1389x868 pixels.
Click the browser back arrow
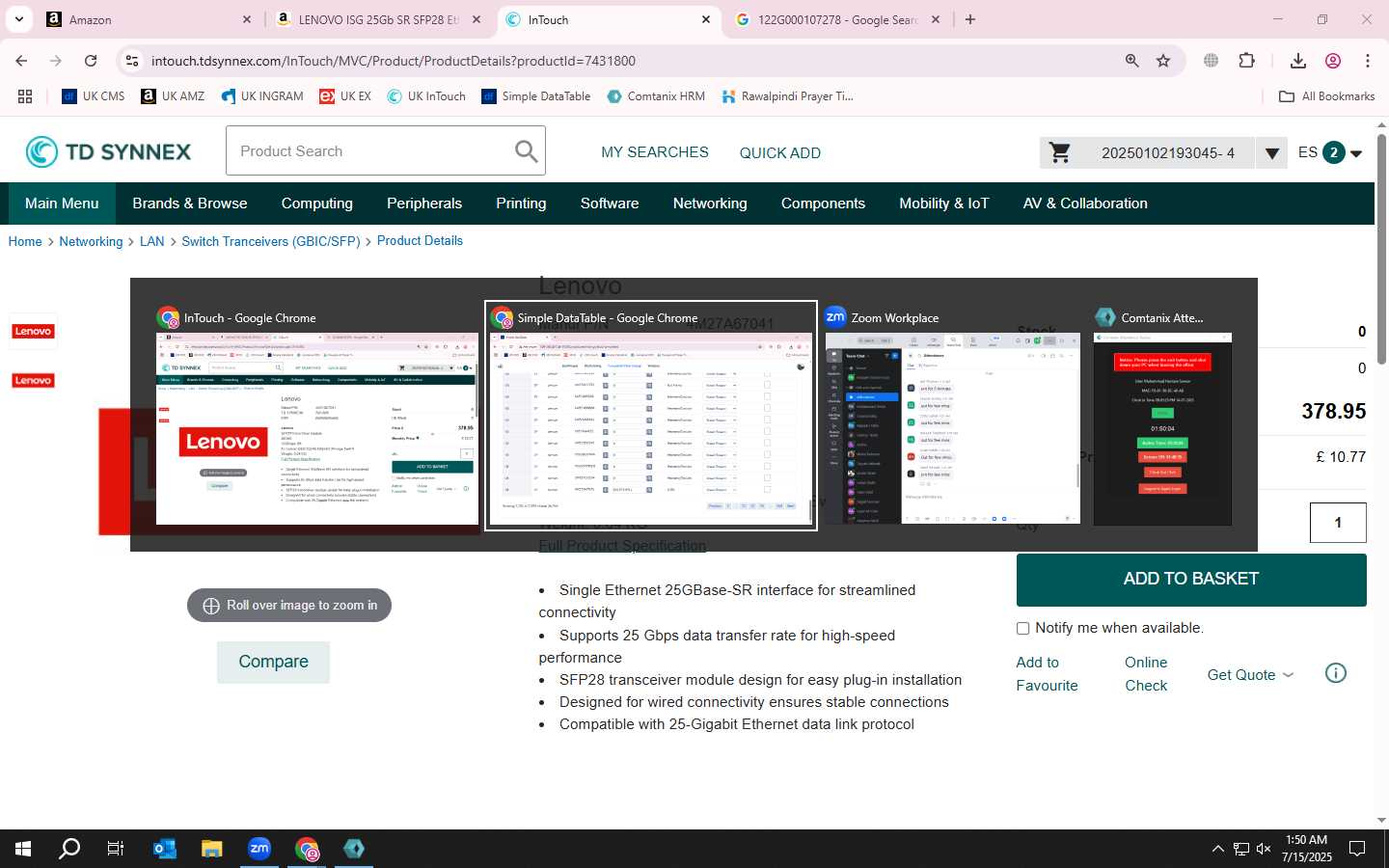pyautogui.click(x=21, y=61)
